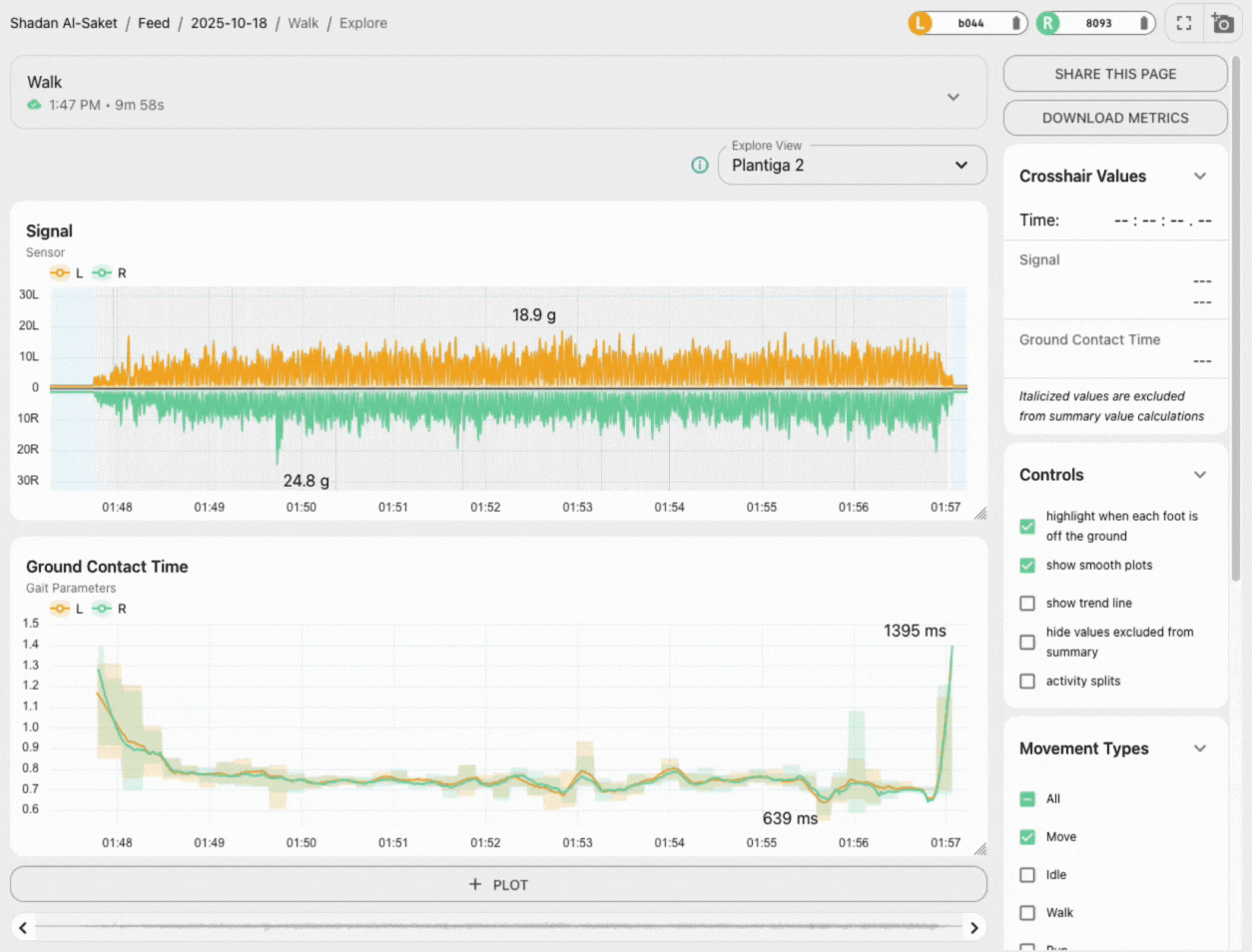Check the activity splits option

(1027, 682)
